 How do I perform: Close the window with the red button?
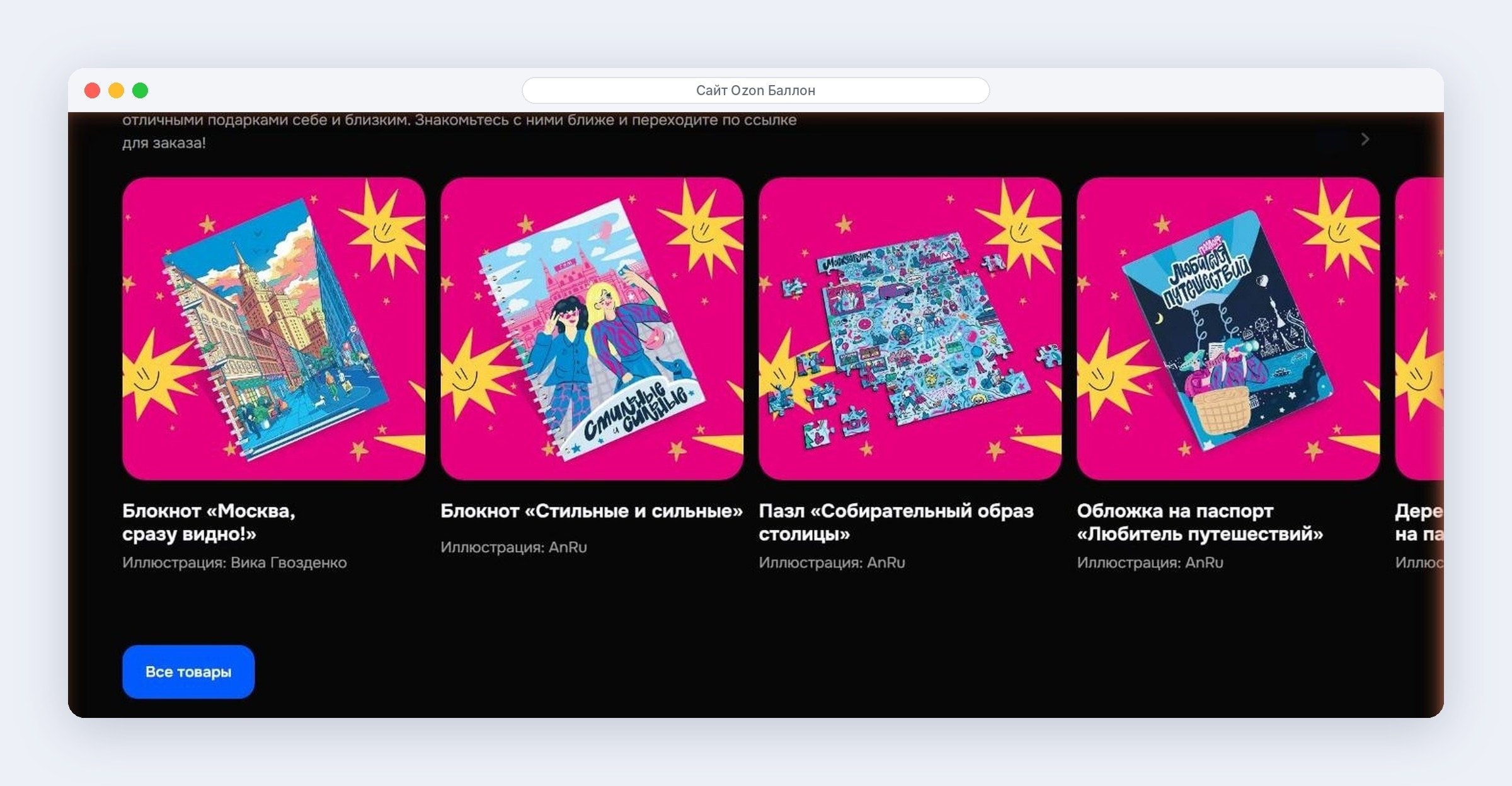93,90
